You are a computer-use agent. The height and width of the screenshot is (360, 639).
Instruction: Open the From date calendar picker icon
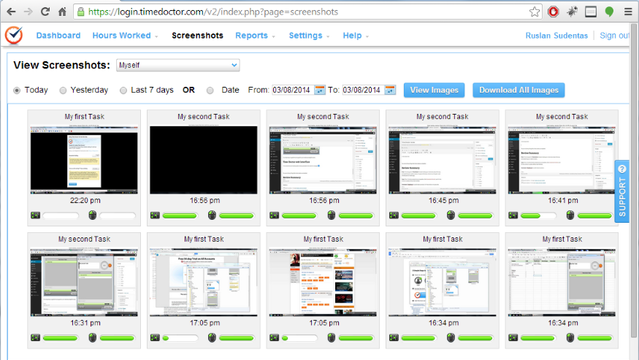click(x=320, y=90)
